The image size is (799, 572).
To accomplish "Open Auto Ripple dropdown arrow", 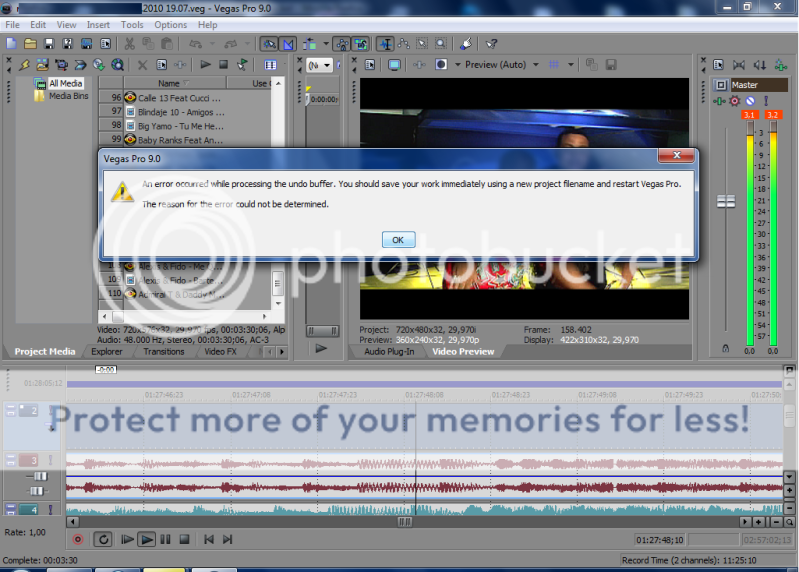I will coord(326,44).
